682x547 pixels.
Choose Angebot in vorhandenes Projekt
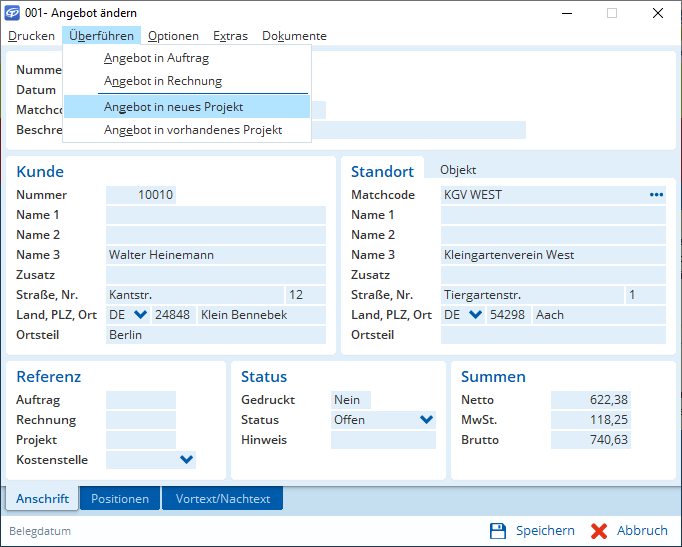193,130
